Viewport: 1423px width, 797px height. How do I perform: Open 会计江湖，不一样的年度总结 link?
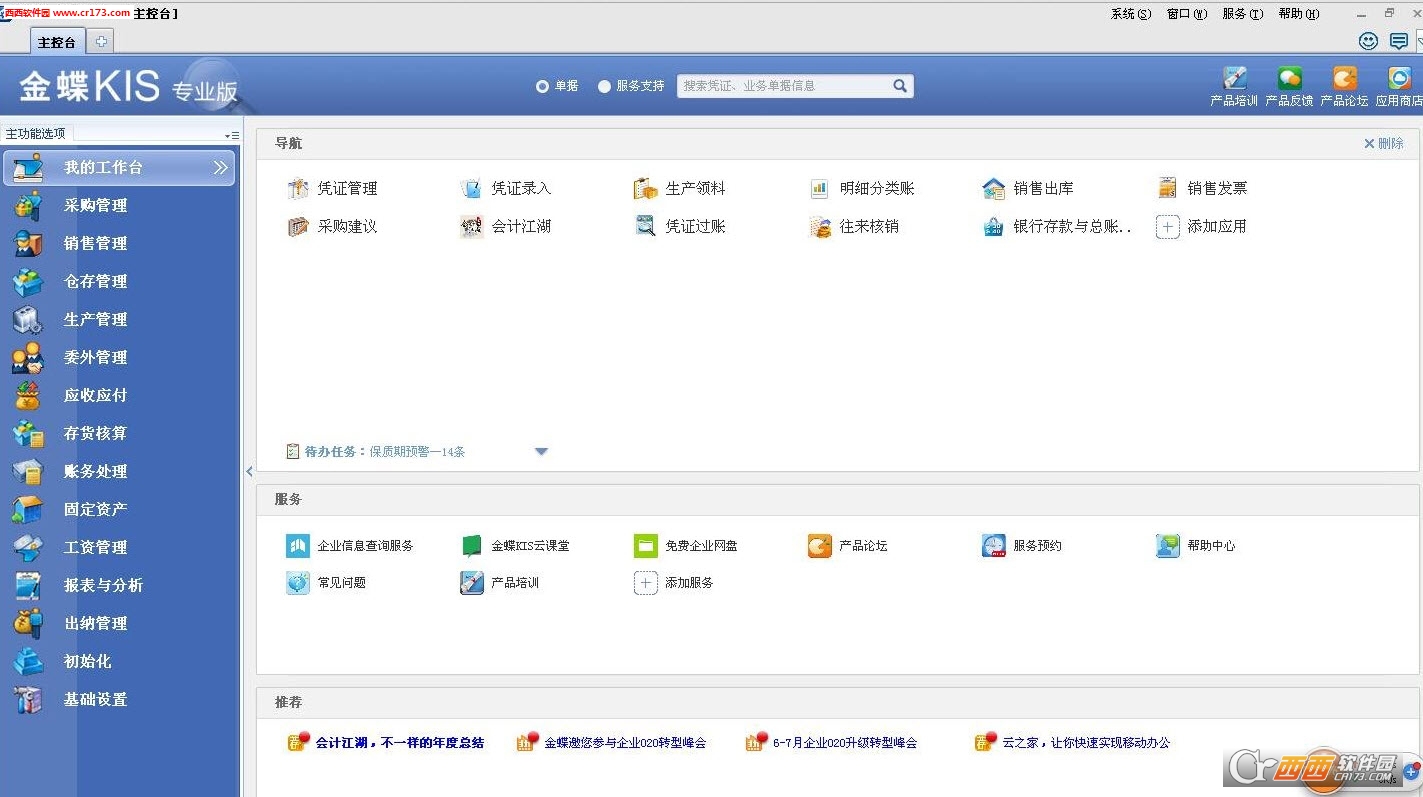[400, 743]
